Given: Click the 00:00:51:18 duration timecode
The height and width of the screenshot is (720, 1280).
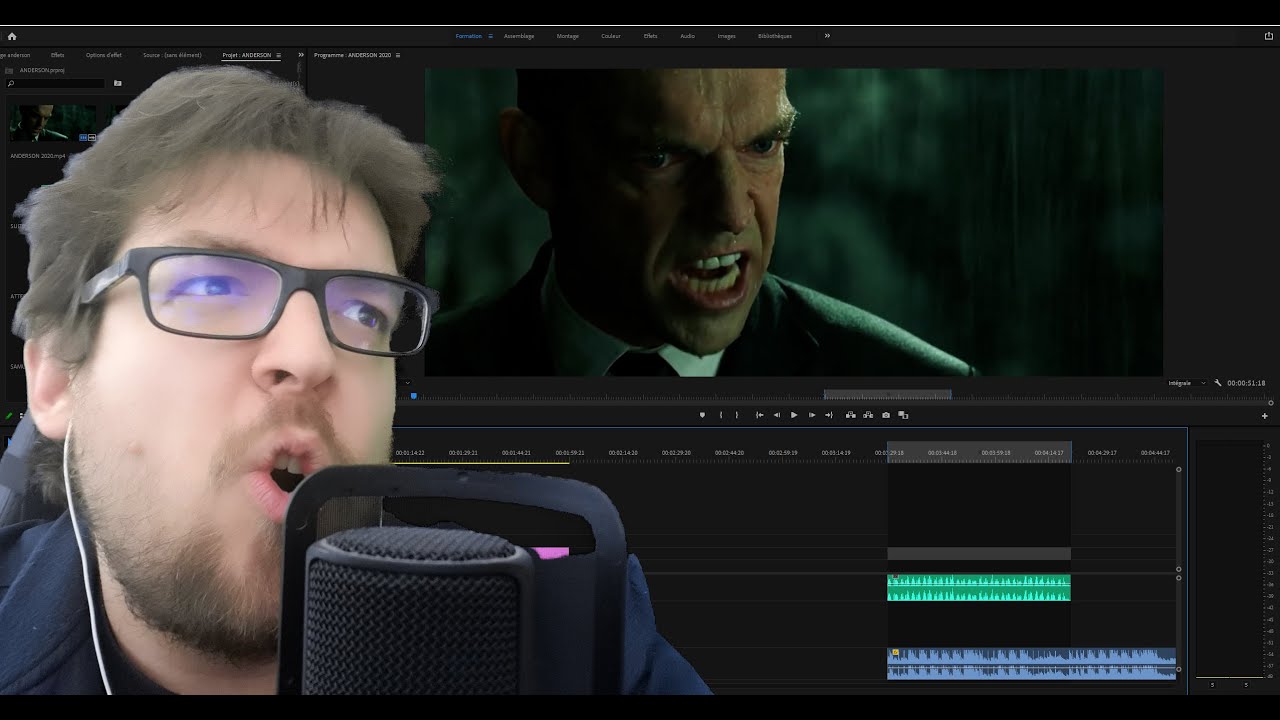Looking at the screenshot, I should 1246,383.
